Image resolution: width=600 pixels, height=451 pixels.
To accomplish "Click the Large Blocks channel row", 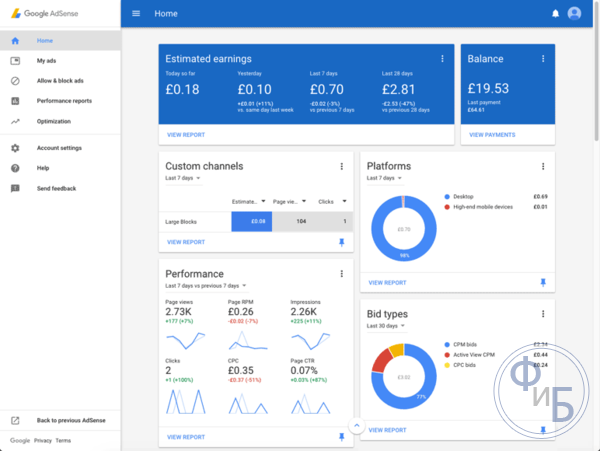I will [256, 221].
